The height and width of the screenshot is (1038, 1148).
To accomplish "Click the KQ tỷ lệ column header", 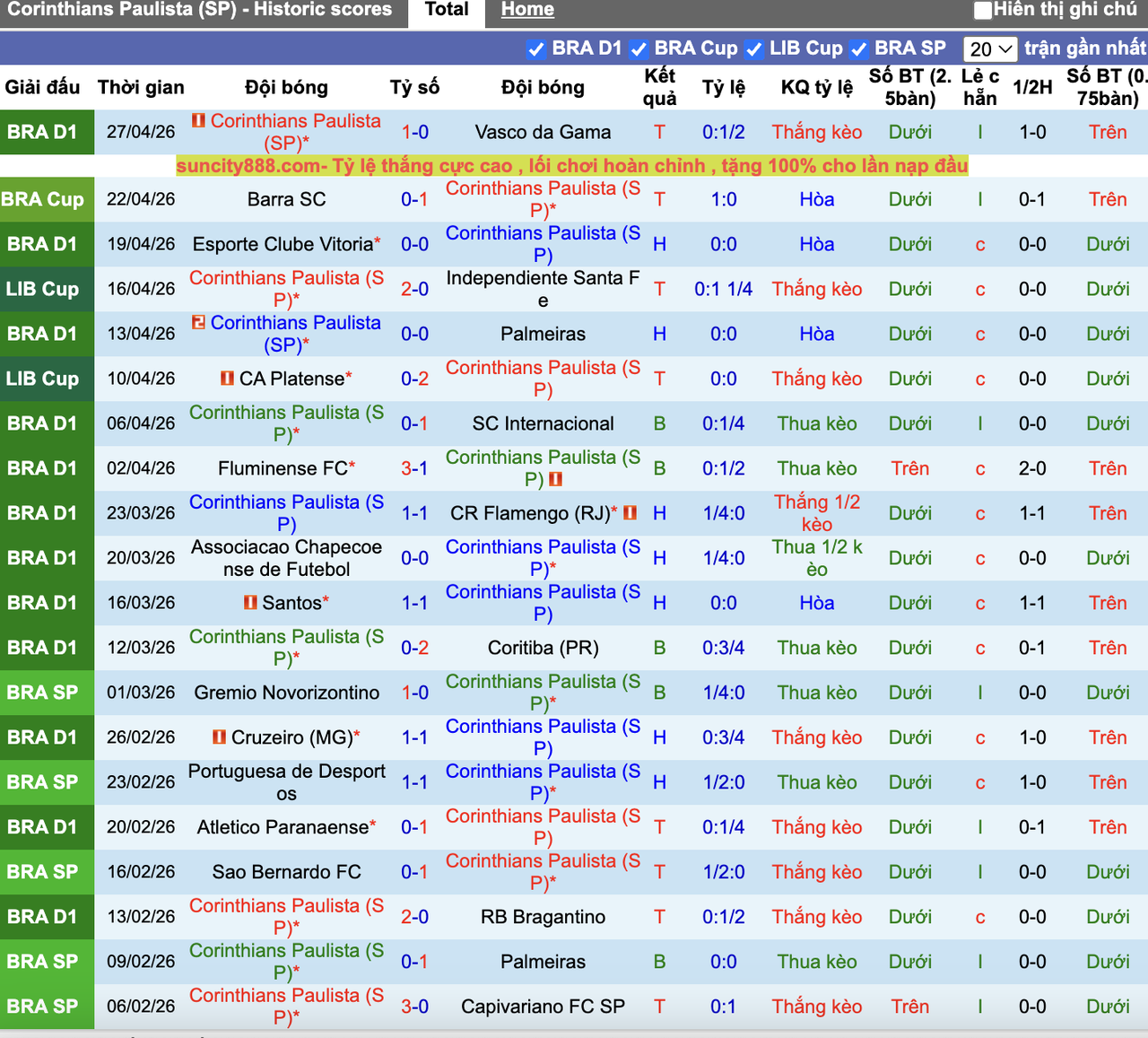I will coord(817,87).
